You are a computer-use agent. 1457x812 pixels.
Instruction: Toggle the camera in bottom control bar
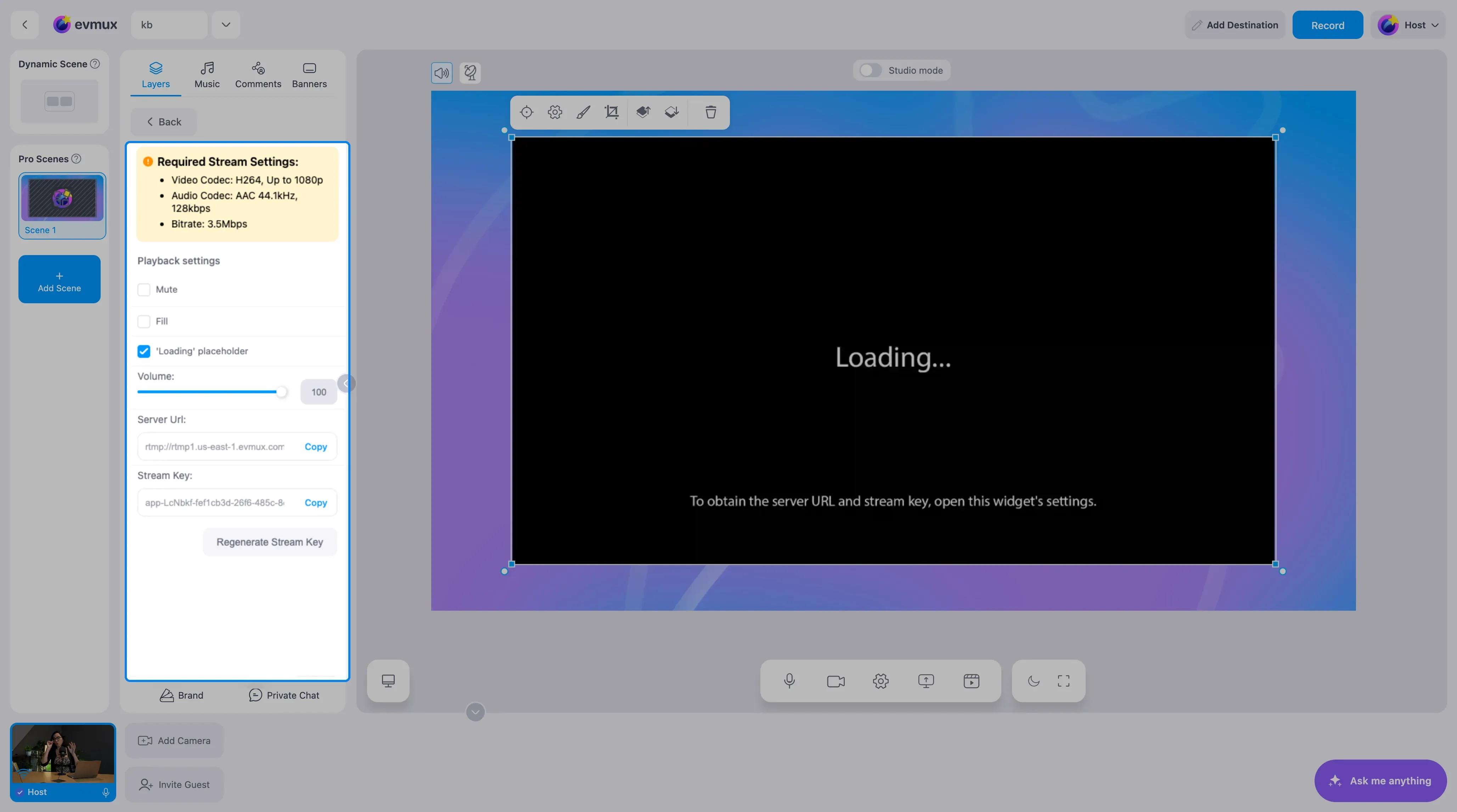coord(836,681)
